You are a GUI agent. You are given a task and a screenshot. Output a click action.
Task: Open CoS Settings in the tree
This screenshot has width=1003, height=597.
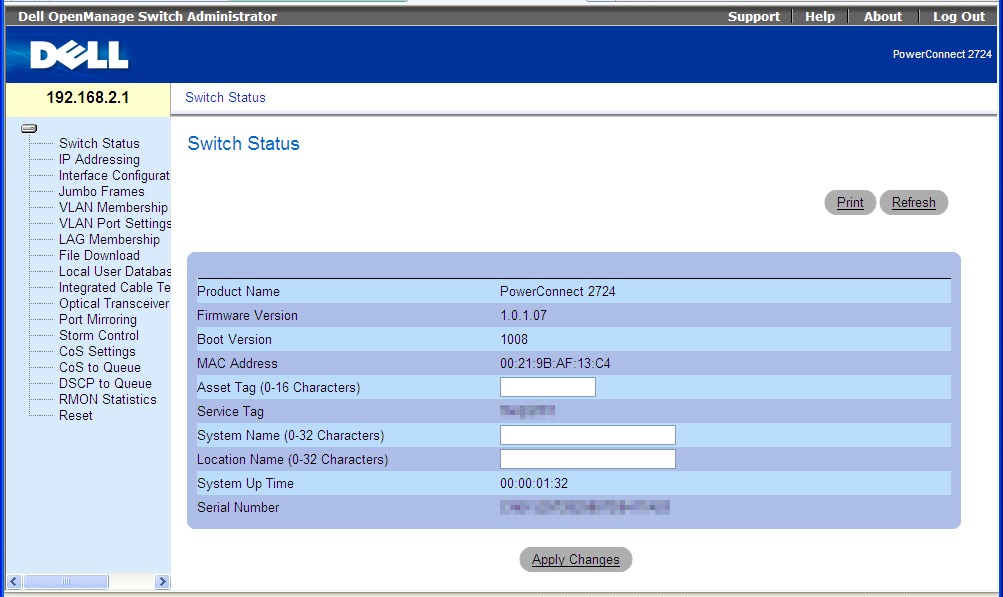click(97, 351)
